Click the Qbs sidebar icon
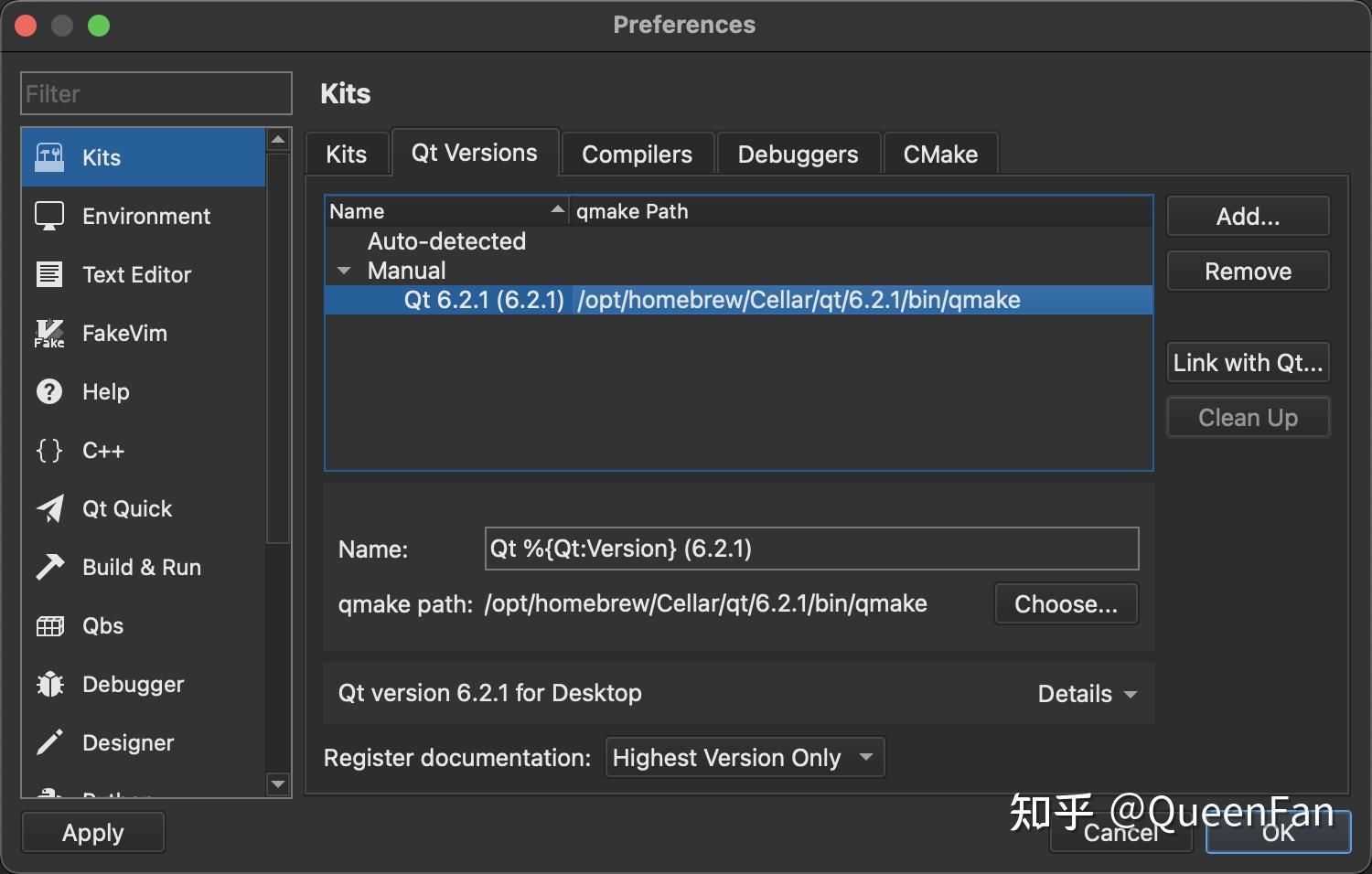 pyautogui.click(x=49, y=625)
